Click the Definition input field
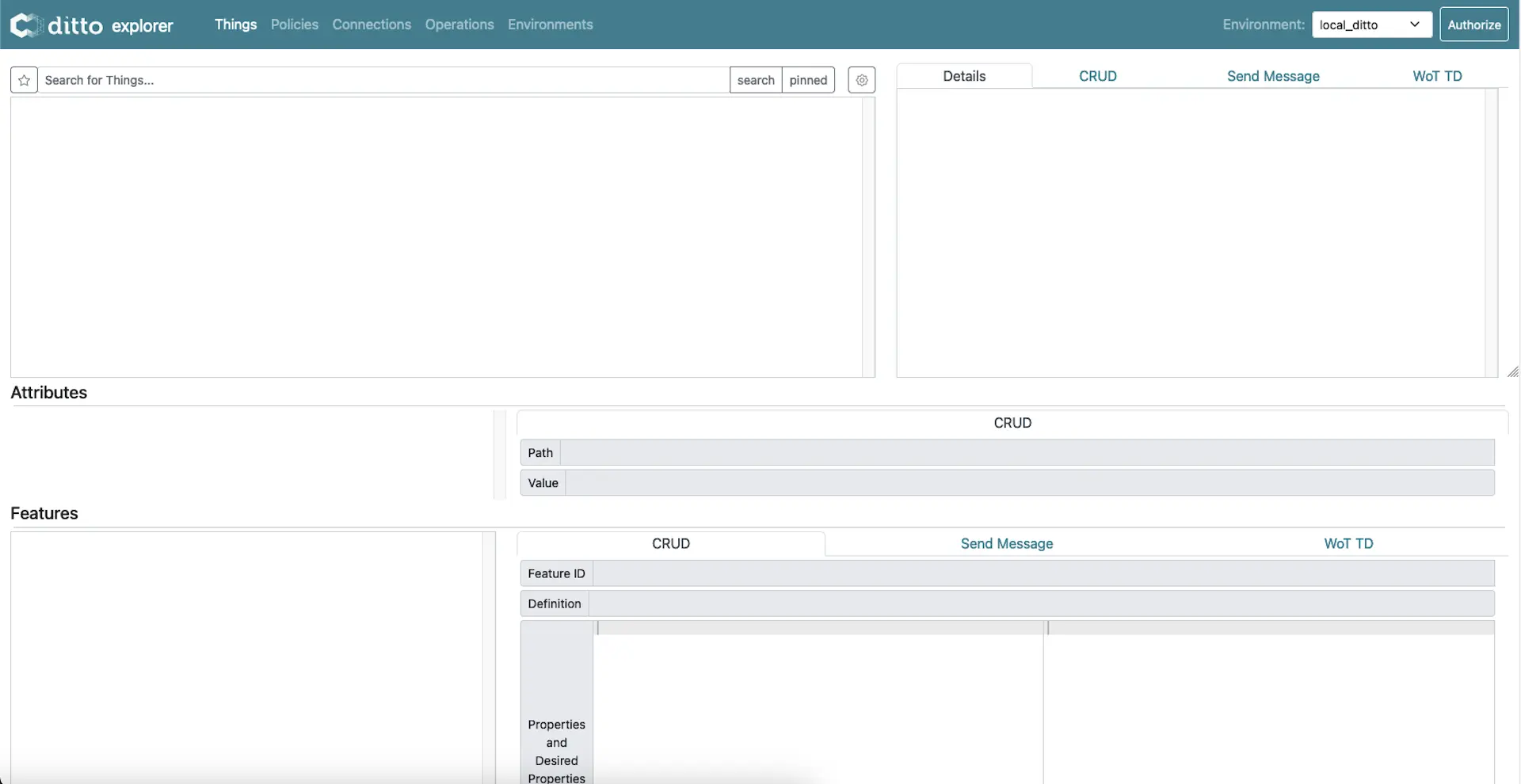The width and height of the screenshot is (1521, 784). tap(1041, 604)
